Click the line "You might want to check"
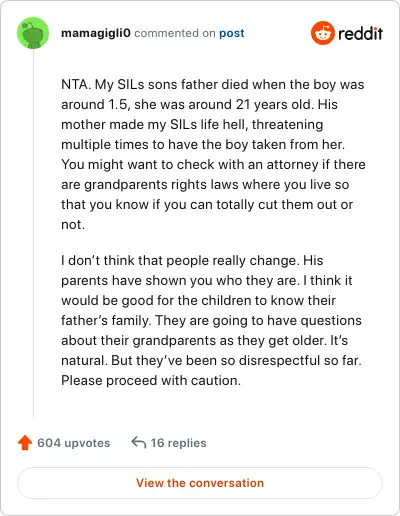The height and width of the screenshot is (516, 400). coord(213,165)
